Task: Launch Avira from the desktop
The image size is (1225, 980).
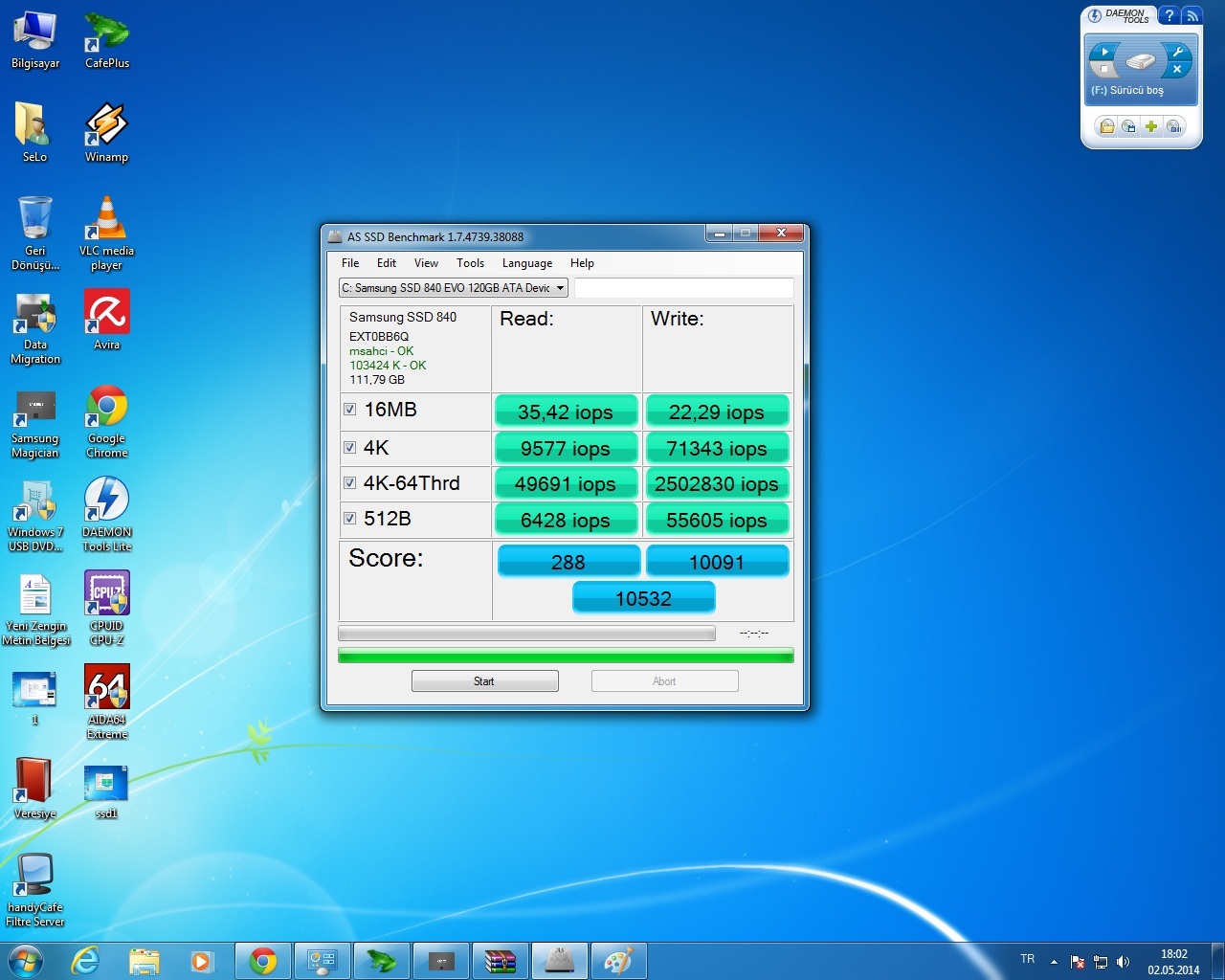Action: tap(106, 321)
